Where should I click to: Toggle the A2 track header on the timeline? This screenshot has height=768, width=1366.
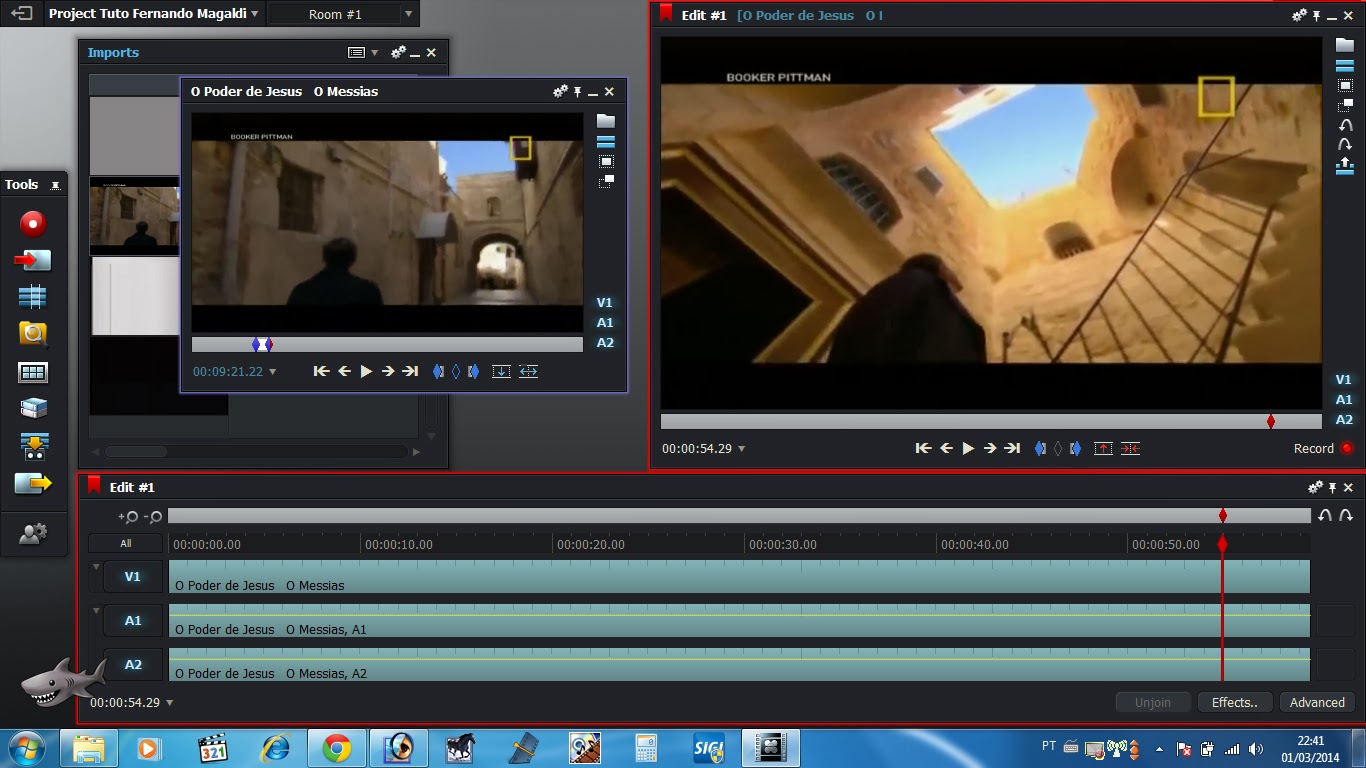tap(133, 664)
